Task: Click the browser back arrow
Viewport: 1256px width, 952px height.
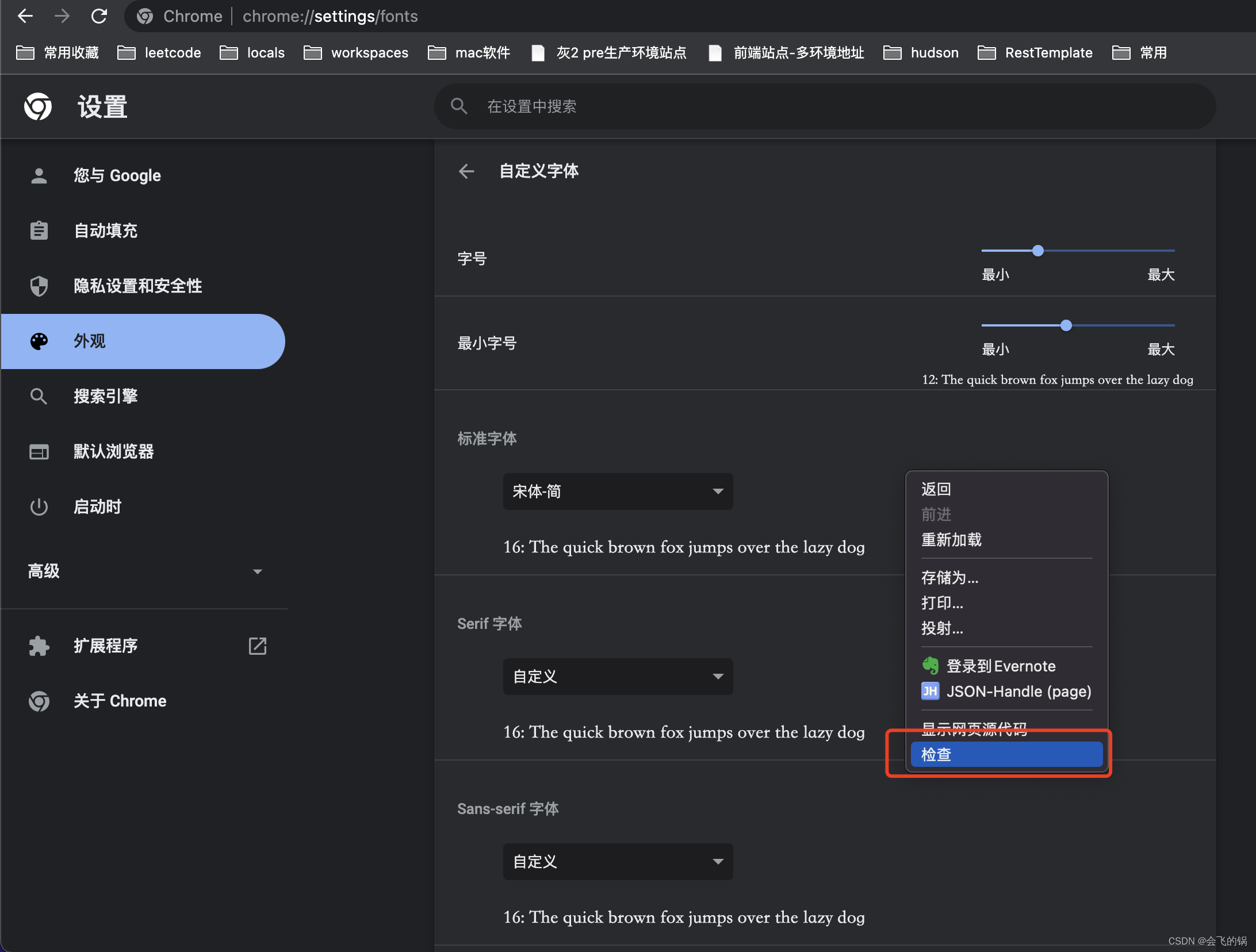Action: (x=25, y=16)
